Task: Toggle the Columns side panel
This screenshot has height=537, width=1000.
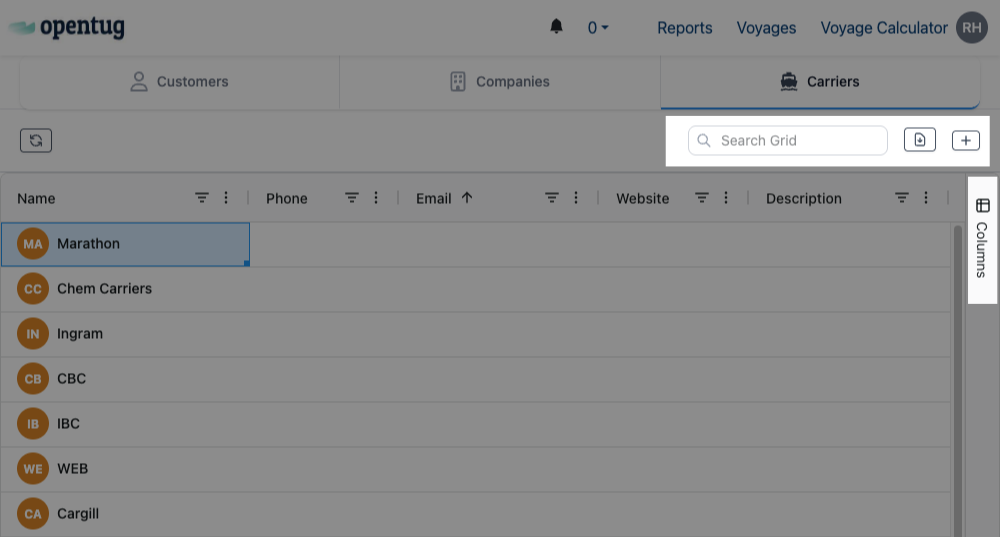Action: [982, 238]
